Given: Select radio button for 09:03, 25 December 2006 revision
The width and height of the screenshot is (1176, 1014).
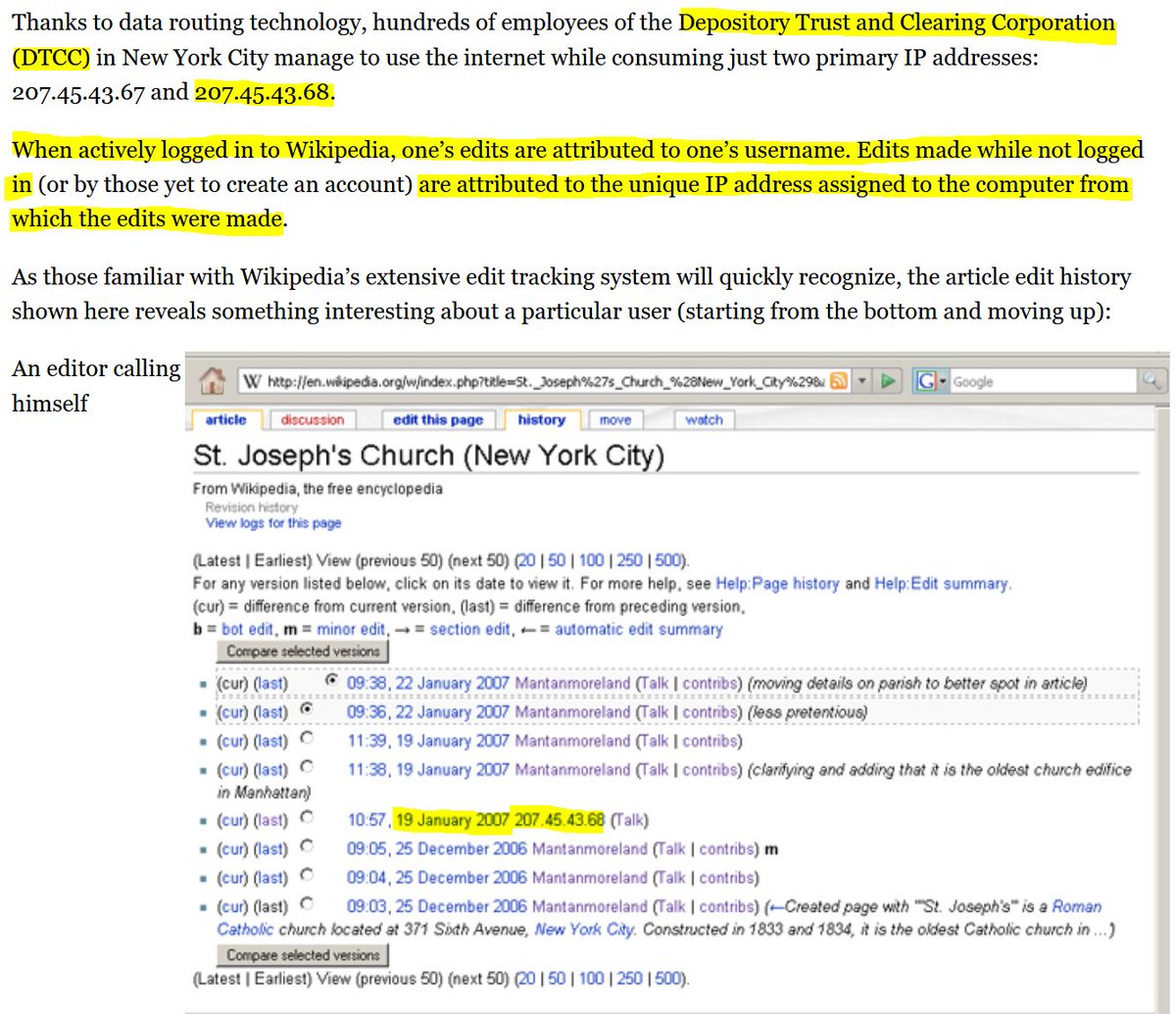Looking at the screenshot, I should pos(307,903).
